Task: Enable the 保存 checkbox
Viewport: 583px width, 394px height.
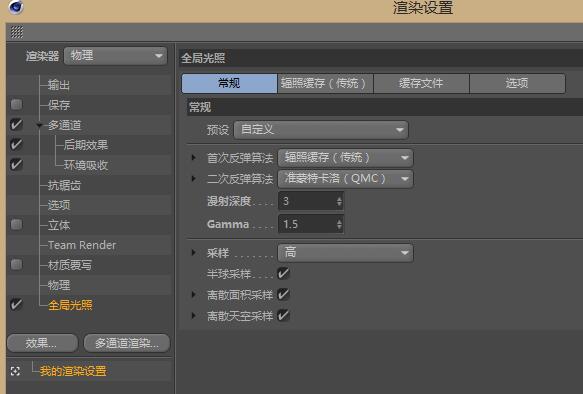Action: (x=16, y=104)
